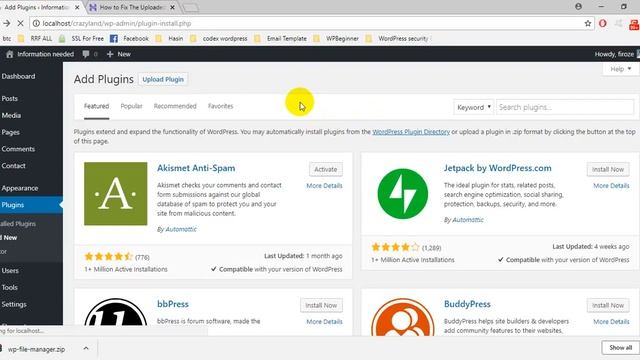Open the SSL For Free bookmark
This screenshot has height=360, width=640.
tap(81, 38)
